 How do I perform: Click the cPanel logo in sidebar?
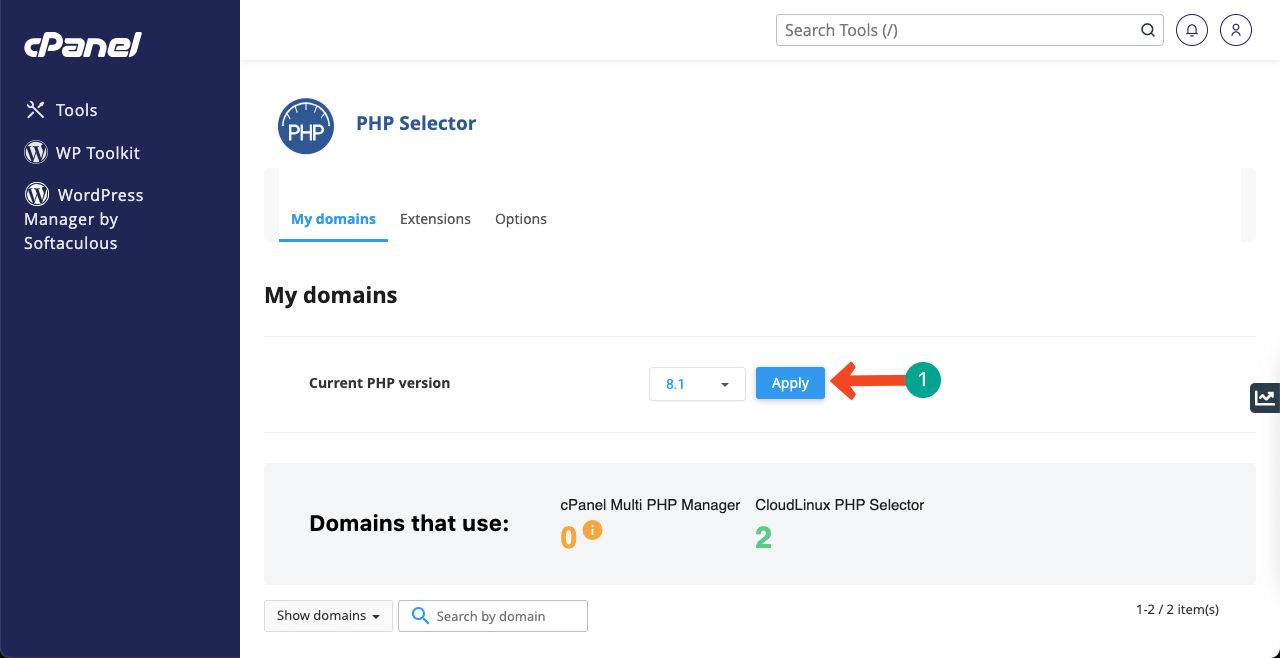point(83,45)
